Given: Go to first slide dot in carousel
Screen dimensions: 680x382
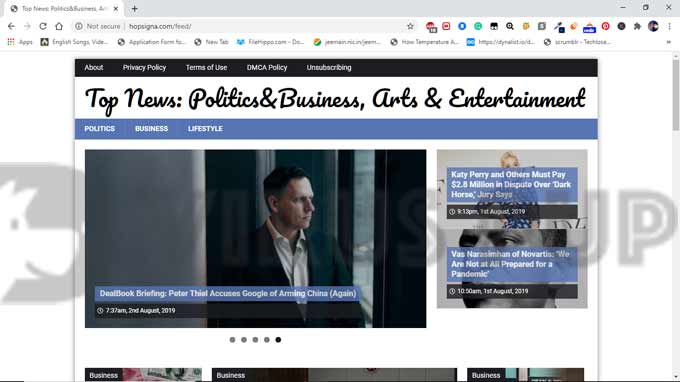Looking at the screenshot, I should point(232,340).
